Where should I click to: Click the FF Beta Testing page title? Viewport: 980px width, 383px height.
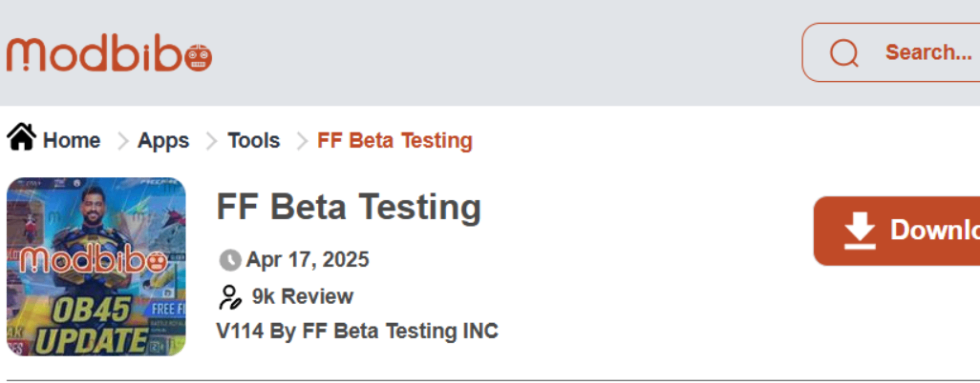(349, 207)
